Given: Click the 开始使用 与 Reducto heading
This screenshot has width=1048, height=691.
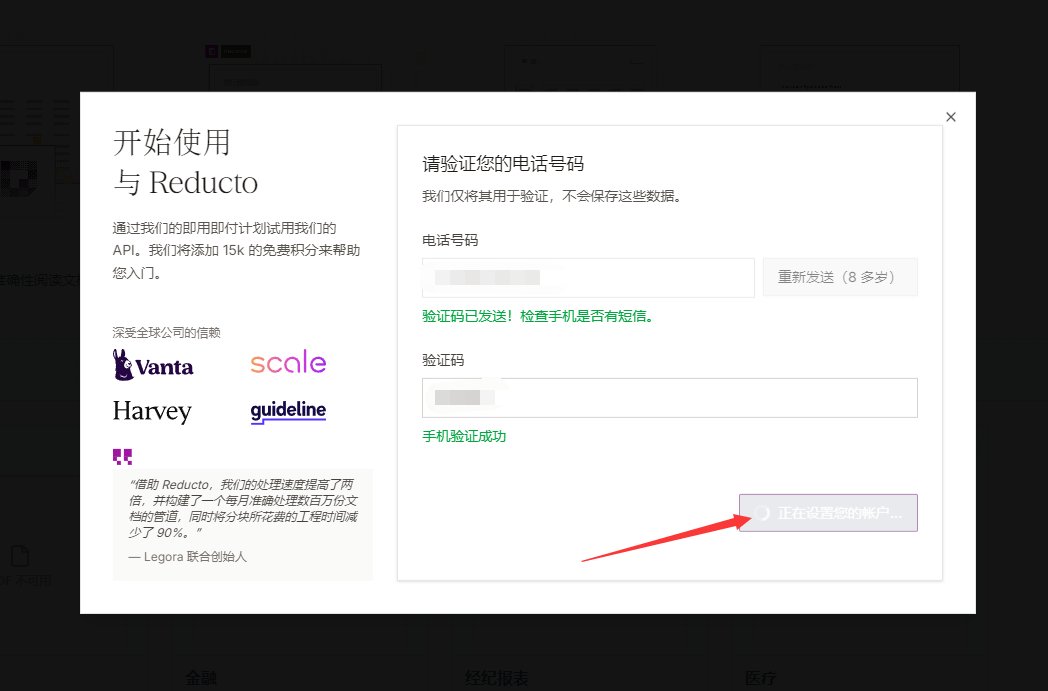Looking at the screenshot, I should click(185, 162).
